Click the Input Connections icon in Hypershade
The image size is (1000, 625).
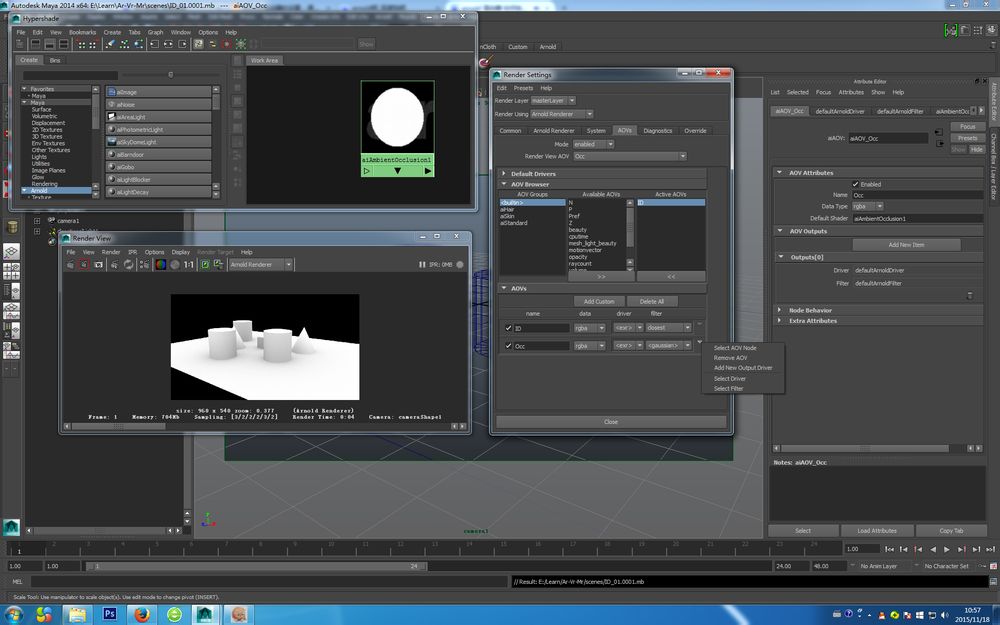point(154,44)
